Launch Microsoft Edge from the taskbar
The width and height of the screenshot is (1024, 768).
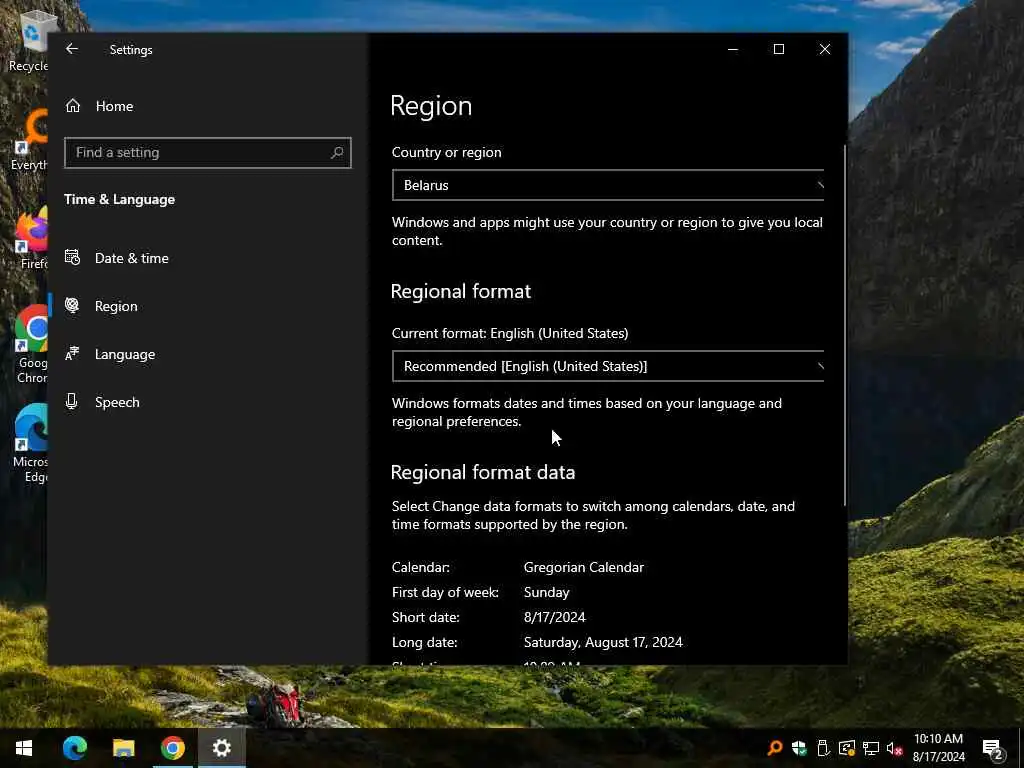click(74, 748)
